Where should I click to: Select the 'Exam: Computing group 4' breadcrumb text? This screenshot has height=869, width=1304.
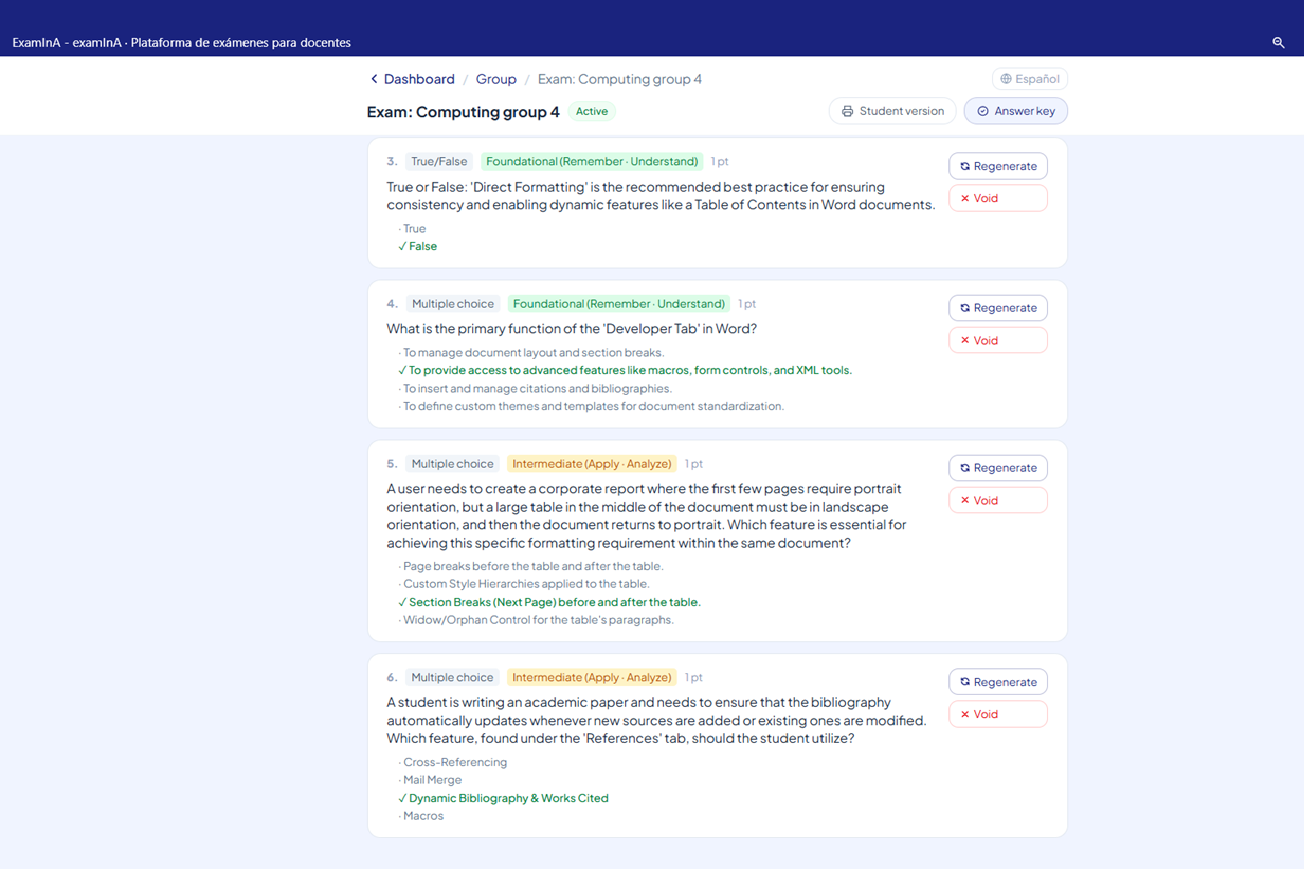point(620,79)
